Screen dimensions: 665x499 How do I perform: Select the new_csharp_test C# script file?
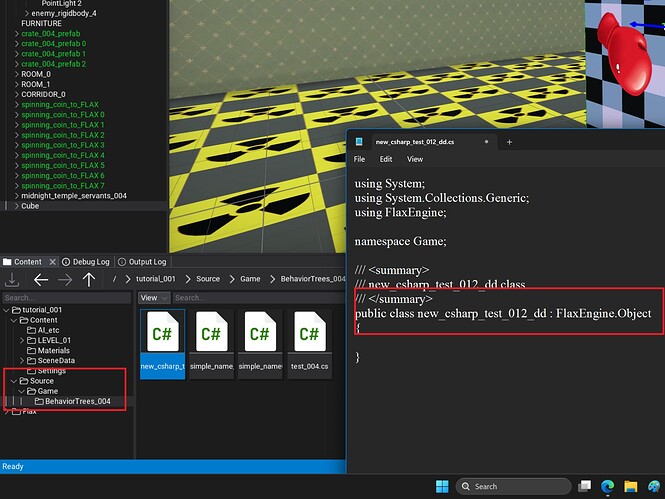click(162, 335)
